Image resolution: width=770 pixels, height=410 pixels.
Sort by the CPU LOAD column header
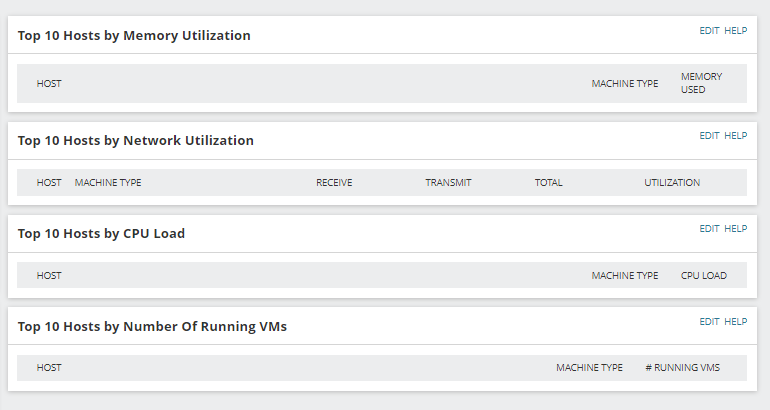coord(704,275)
